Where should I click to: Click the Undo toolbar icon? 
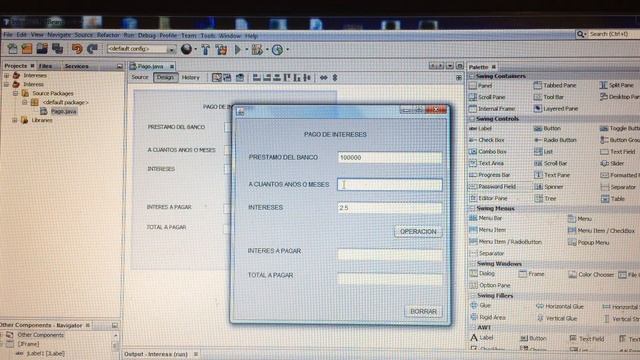pyautogui.click(x=77, y=49)
